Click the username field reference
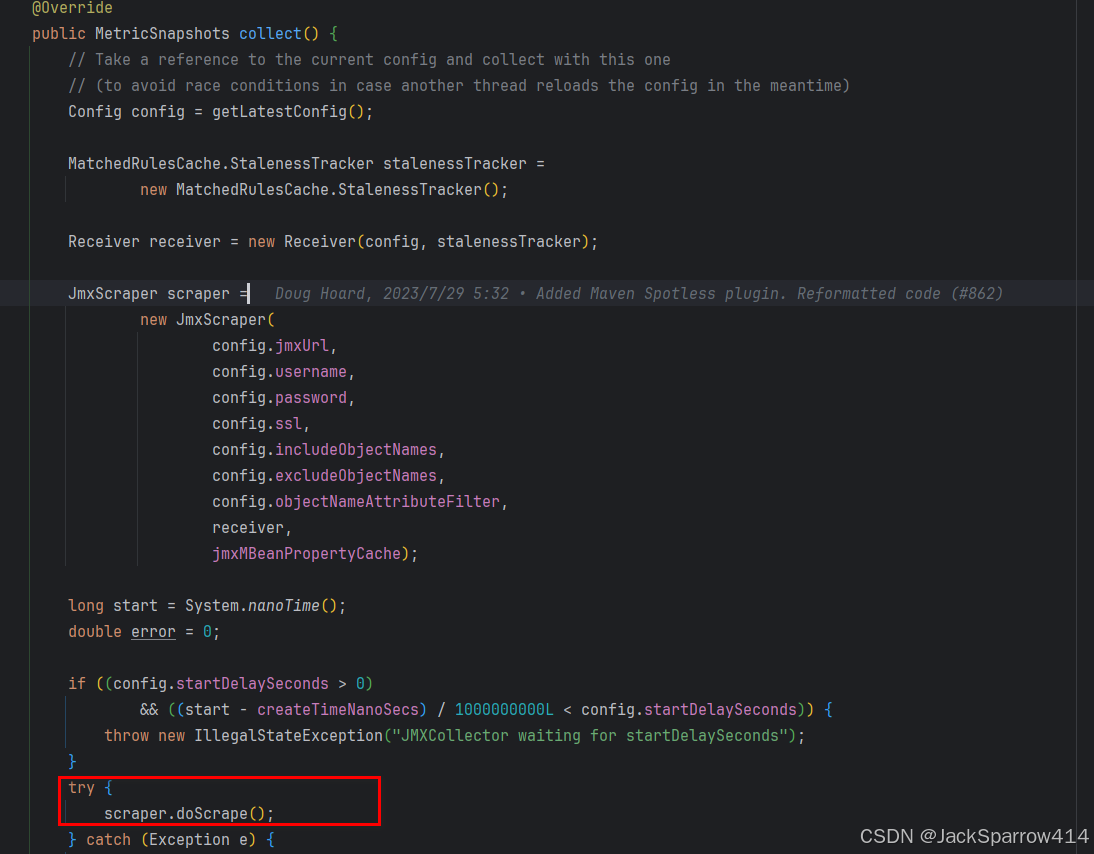The width and height of the screenshot is (1094, 854). tap(310, 372)
